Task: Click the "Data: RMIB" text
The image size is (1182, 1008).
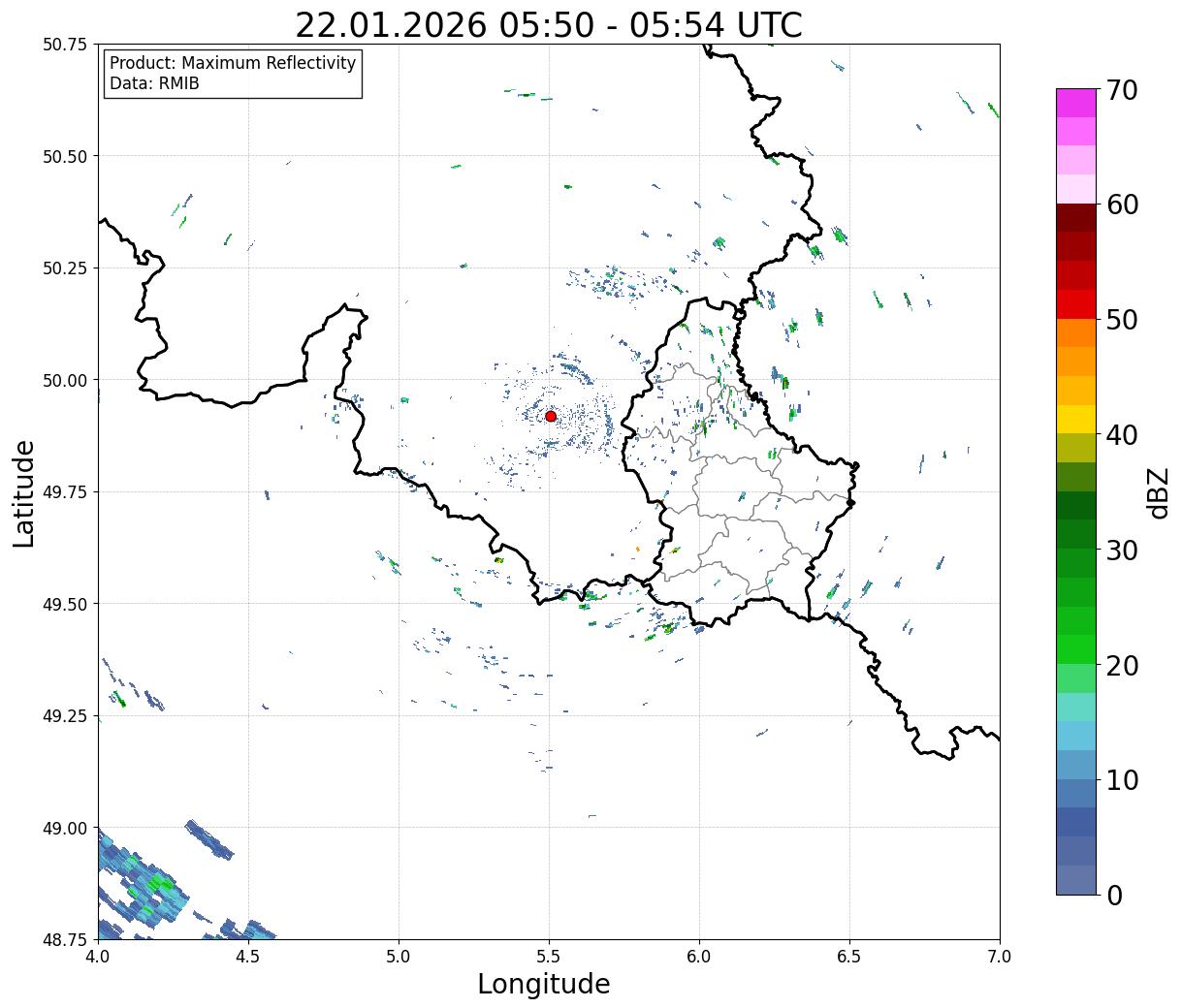Action: pyautogui.click(x=154, y=84)
